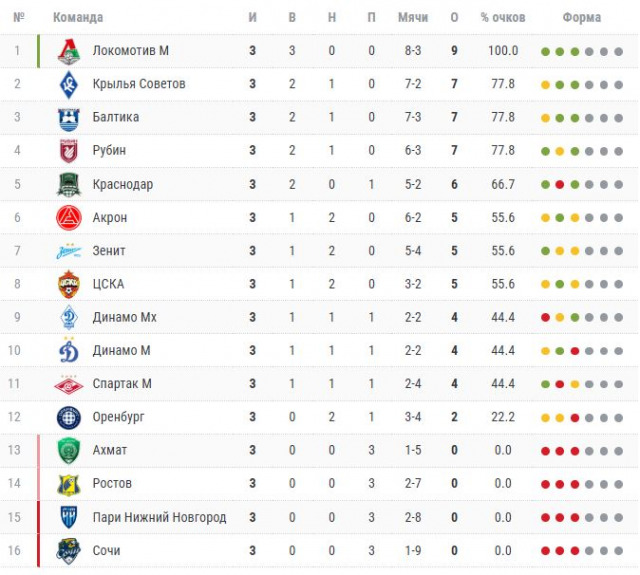This screenshot has width=640, height=575.
Task: Click the Rubin club emblem
Action: tap(69, 151)
